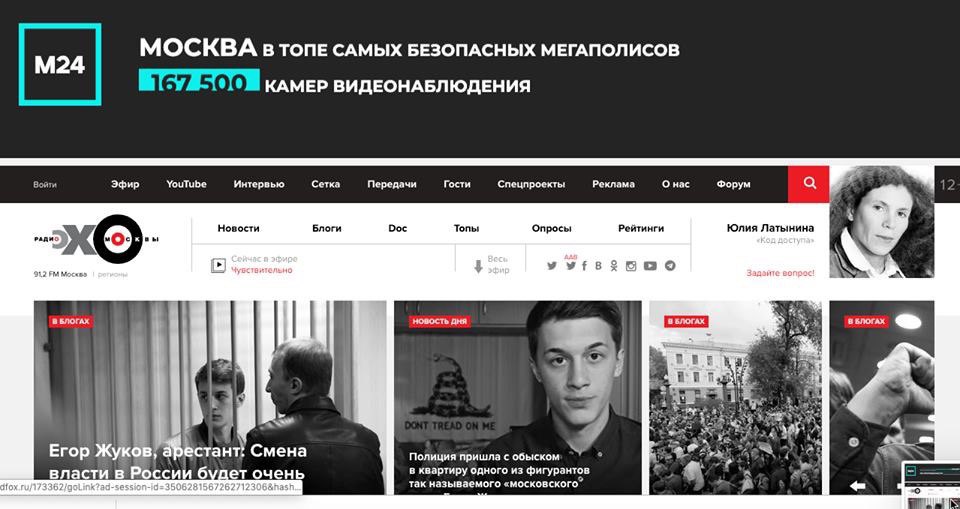This screenshot has width=960, height=509.
Task: Open the Odnoklassniki social icon
Action: tap(613, 266)
